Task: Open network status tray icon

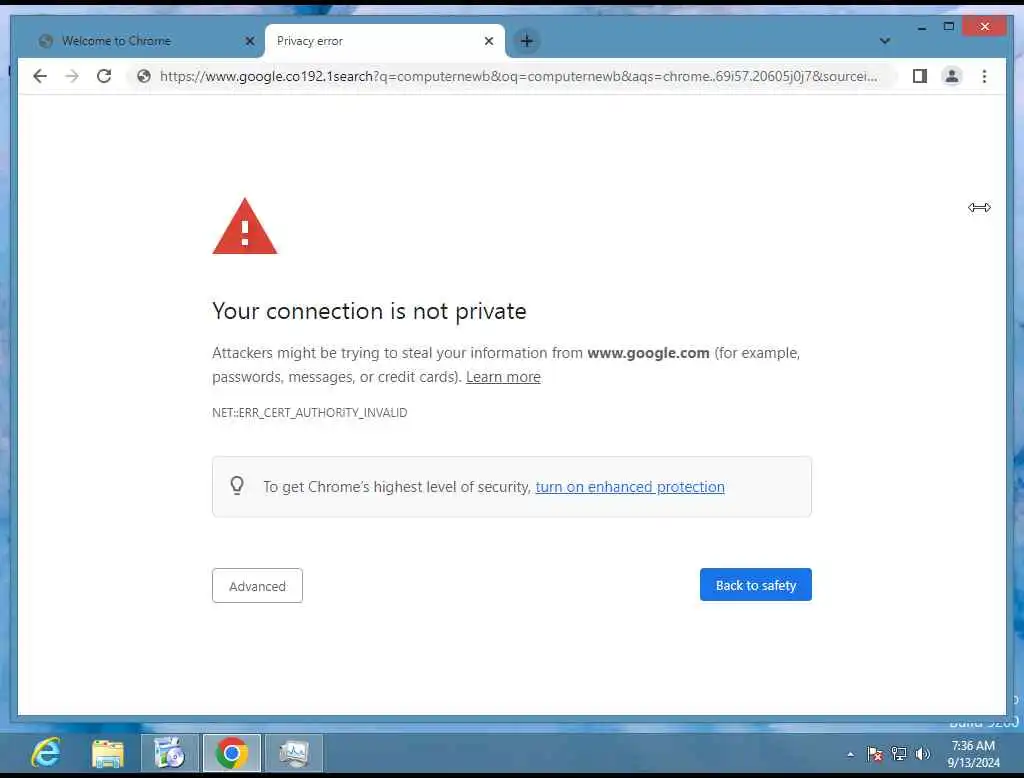Action: (x=899, y=754)
